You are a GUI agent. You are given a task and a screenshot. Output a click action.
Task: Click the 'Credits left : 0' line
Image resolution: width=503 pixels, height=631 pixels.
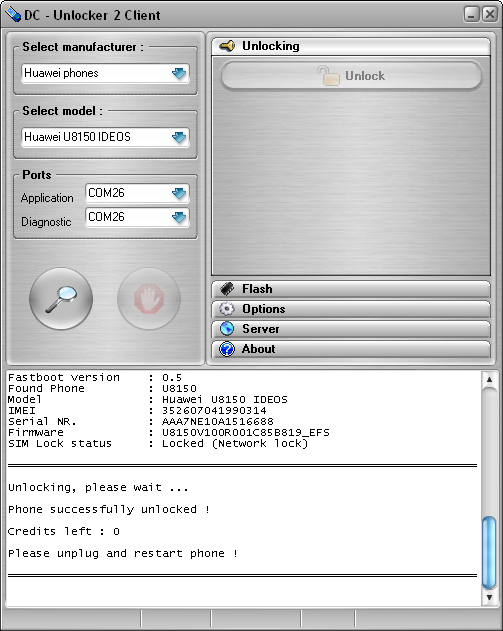click(64, 532)
